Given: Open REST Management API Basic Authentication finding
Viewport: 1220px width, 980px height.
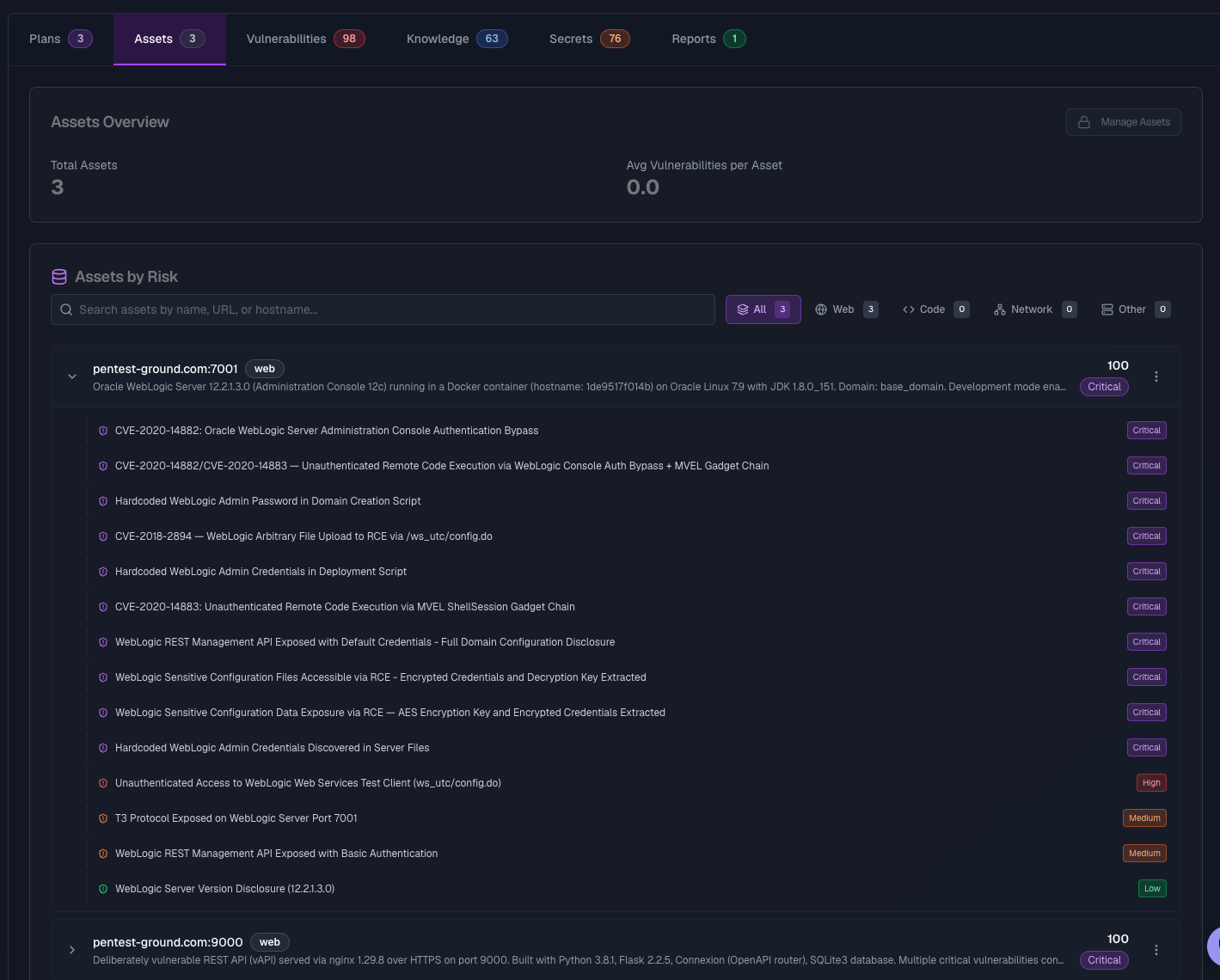Looking at the screenshot, I should [276, 854].
